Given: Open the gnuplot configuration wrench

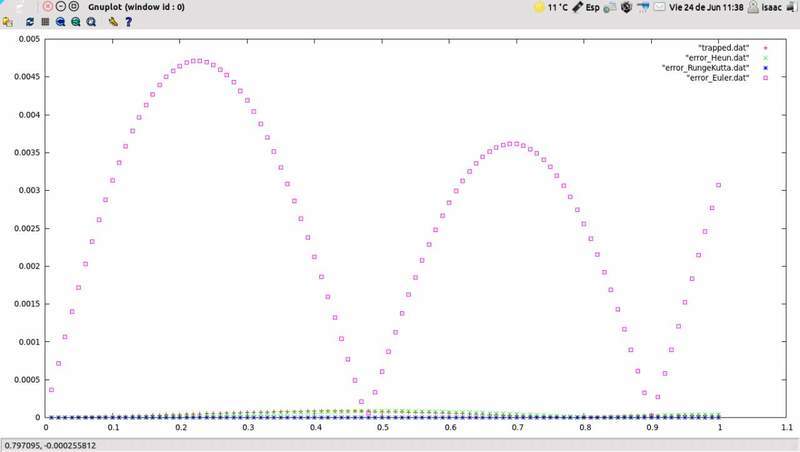Looking at the screenshot, I should [x=114, y=21].
